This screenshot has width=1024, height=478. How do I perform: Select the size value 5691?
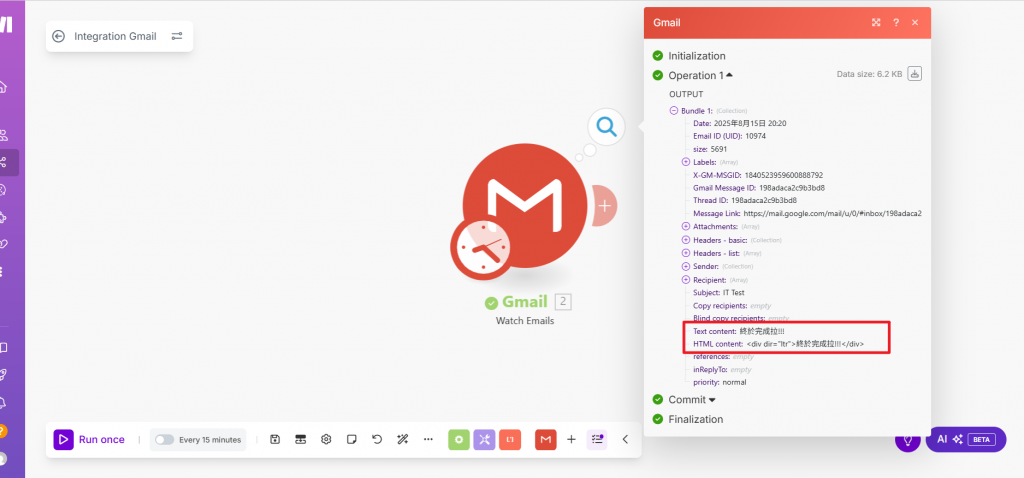tap(719, 149)
